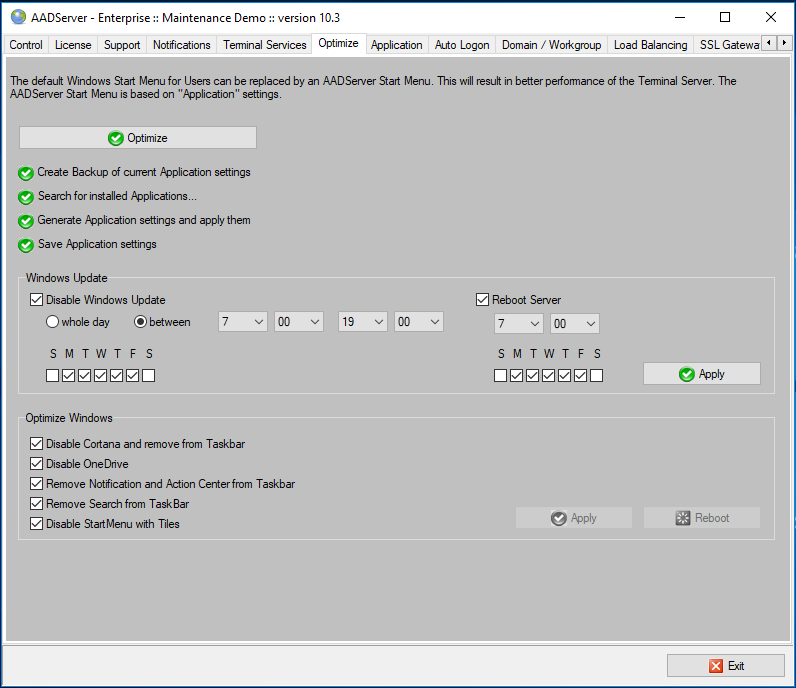Open Windows Update start minute dropdown
The width and height of the screenshot is (796, 688).
pos(298,321)
